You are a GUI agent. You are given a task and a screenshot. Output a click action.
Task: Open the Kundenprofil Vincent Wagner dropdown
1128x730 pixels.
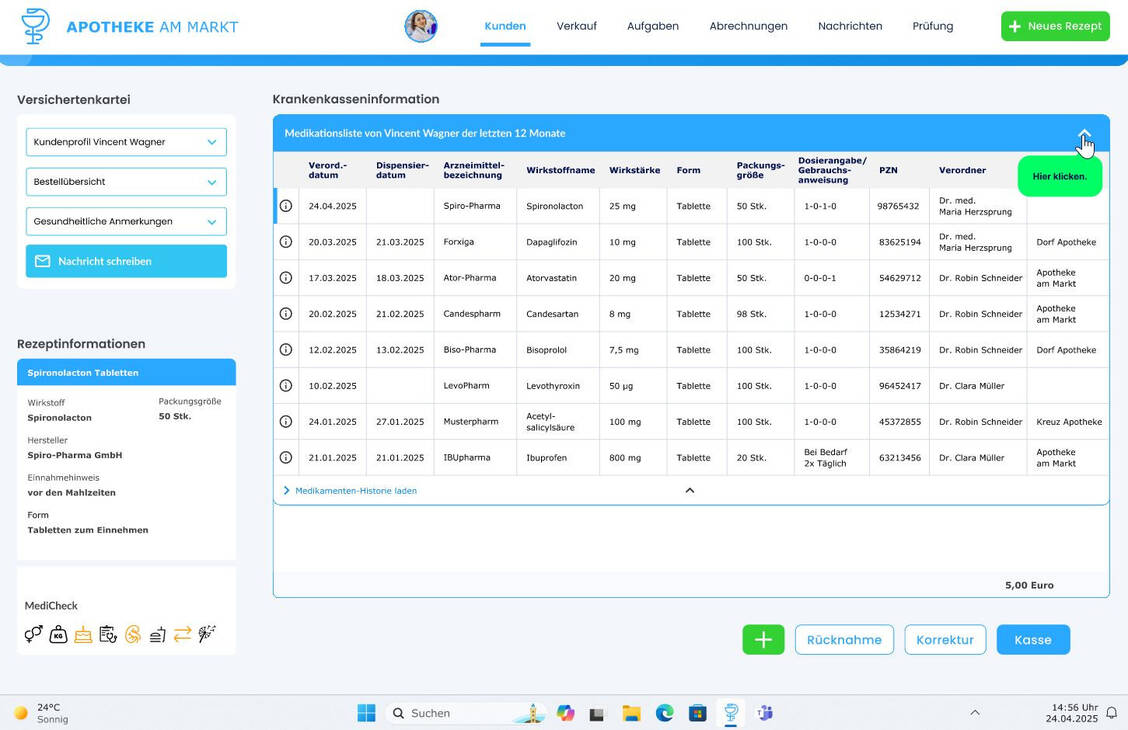(126, 142)
